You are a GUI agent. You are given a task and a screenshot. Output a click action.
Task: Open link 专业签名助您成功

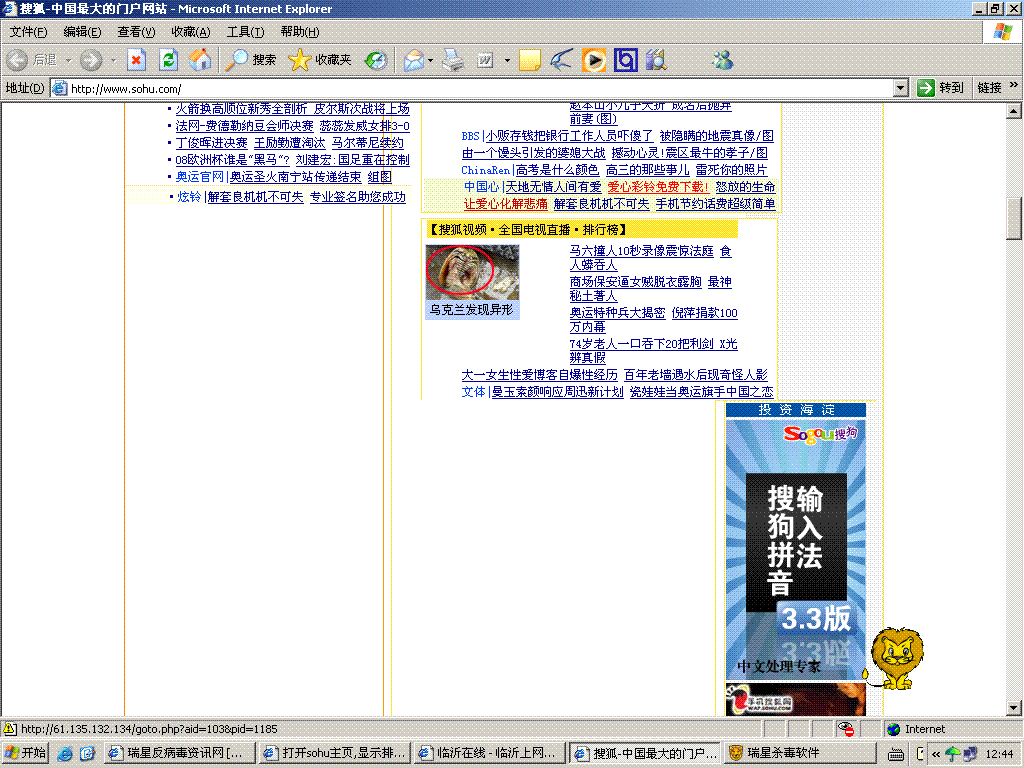(x=357, y=197)
